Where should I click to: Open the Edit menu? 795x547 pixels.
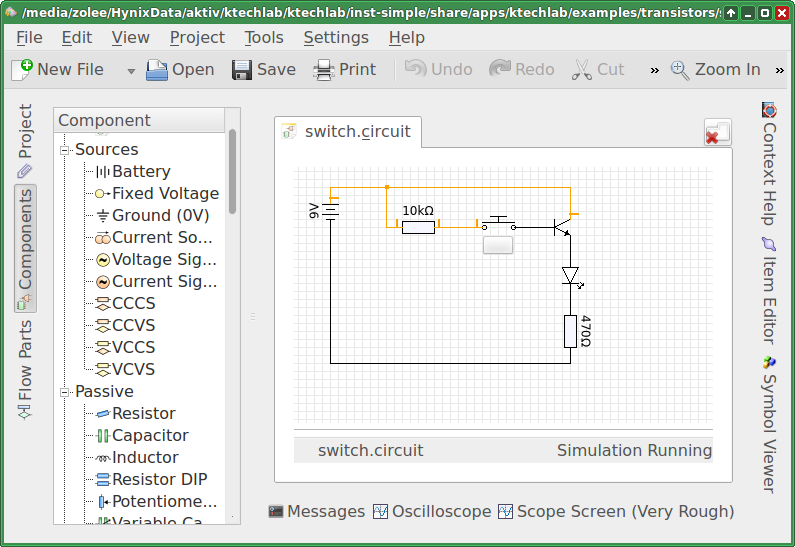point(77,38)
